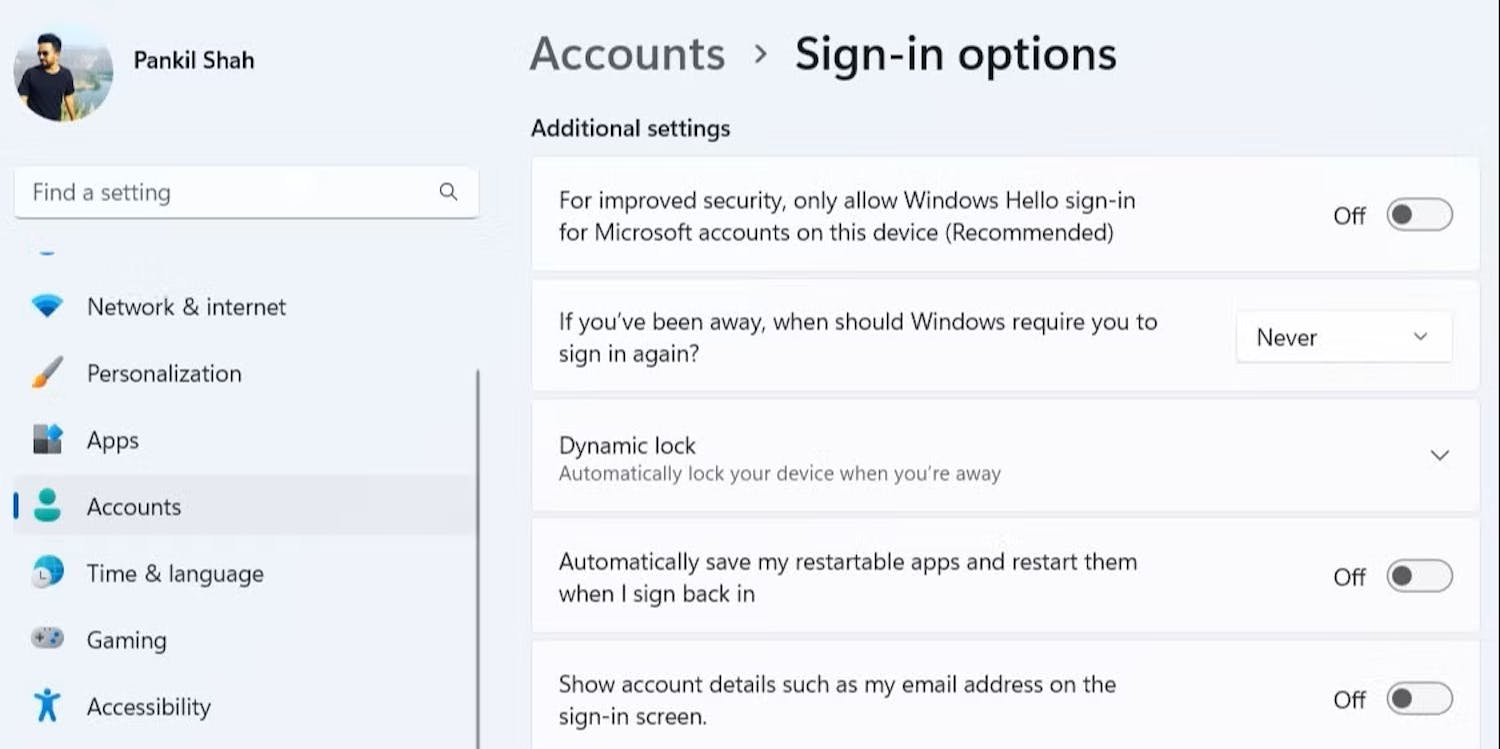Toggle automatically save restartable apps on

(x=1419, y=577)
